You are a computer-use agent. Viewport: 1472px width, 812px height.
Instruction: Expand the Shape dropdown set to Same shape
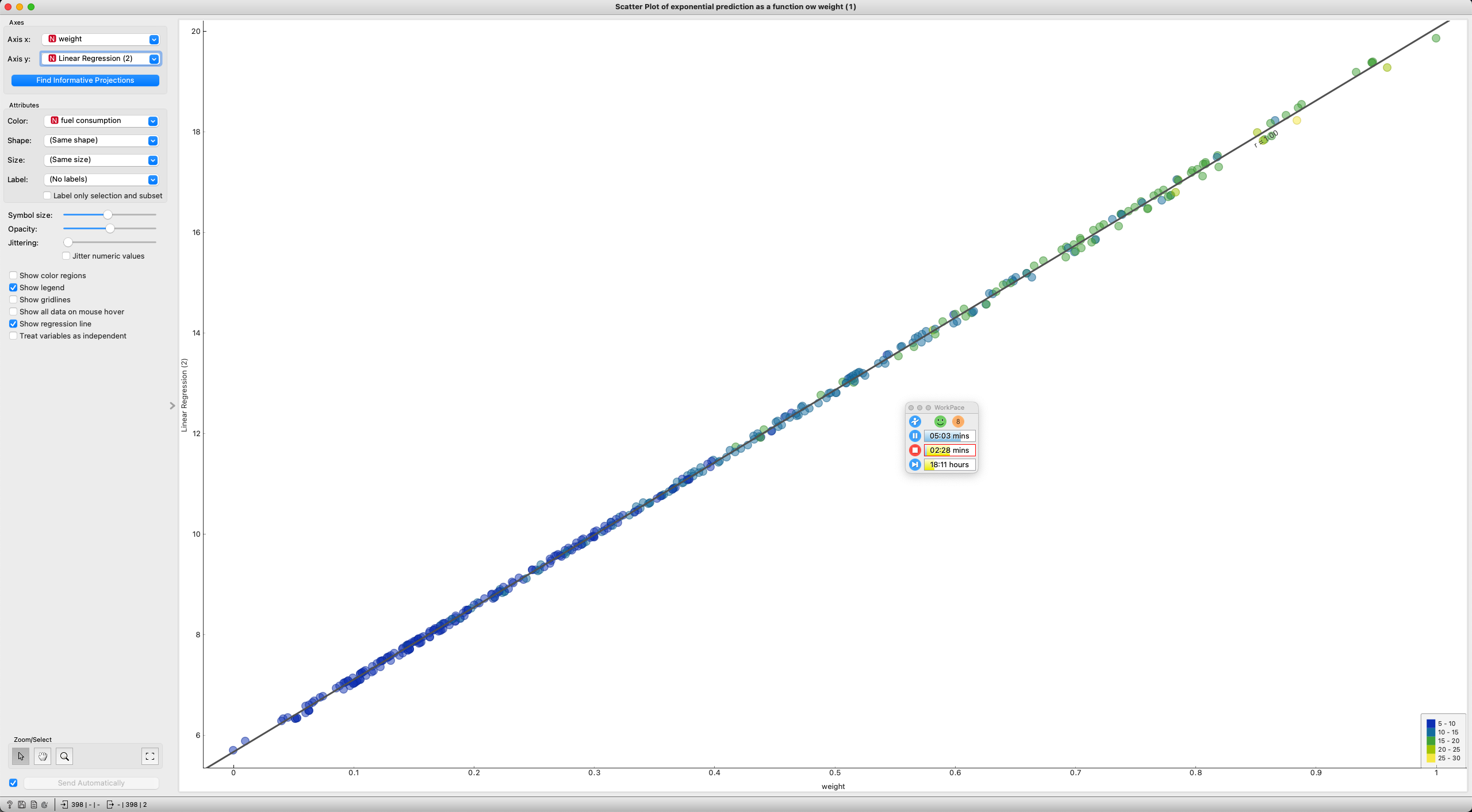[x=152, y=140]
